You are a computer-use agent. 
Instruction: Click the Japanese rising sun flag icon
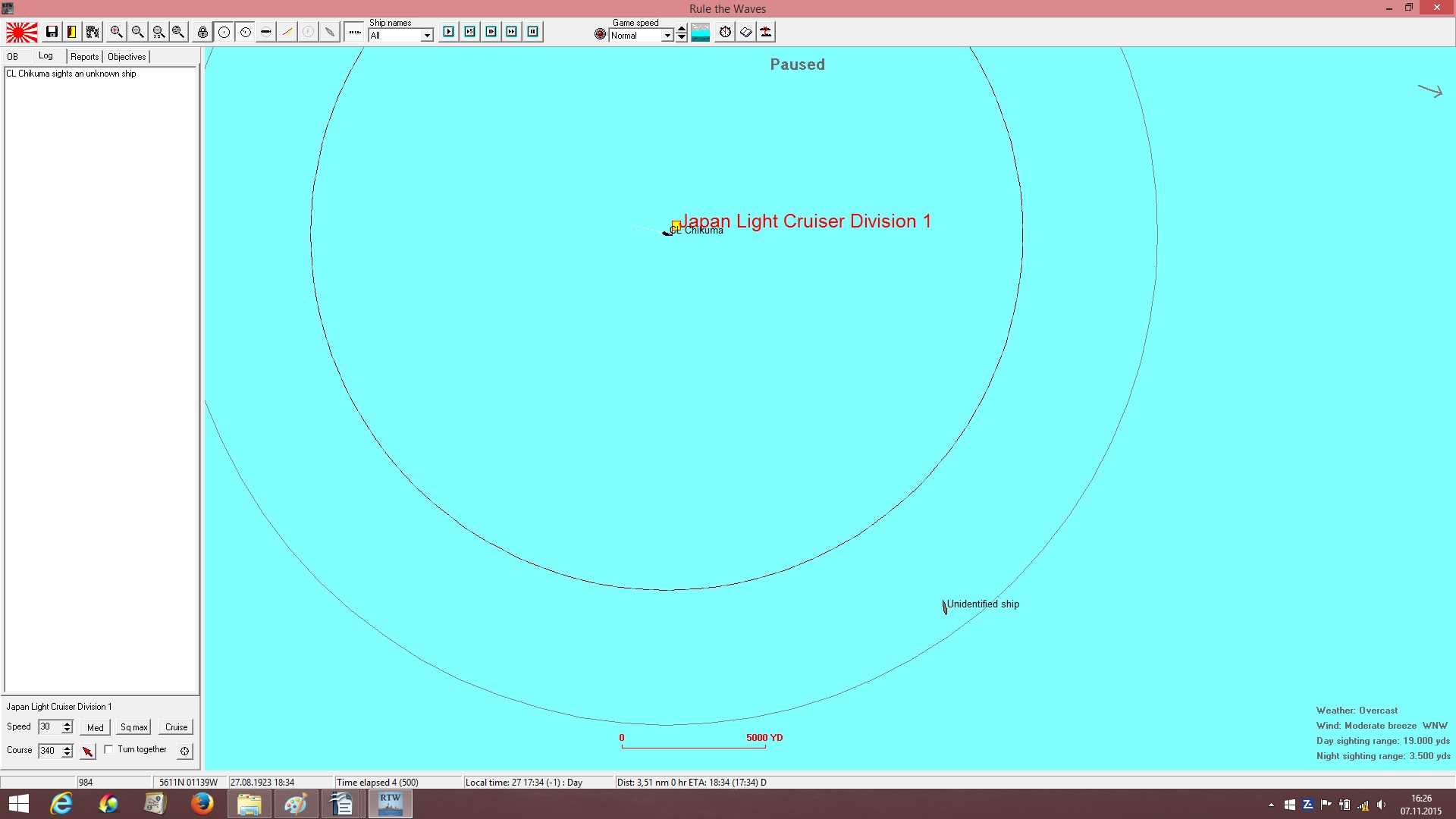[x=22, y=32]
